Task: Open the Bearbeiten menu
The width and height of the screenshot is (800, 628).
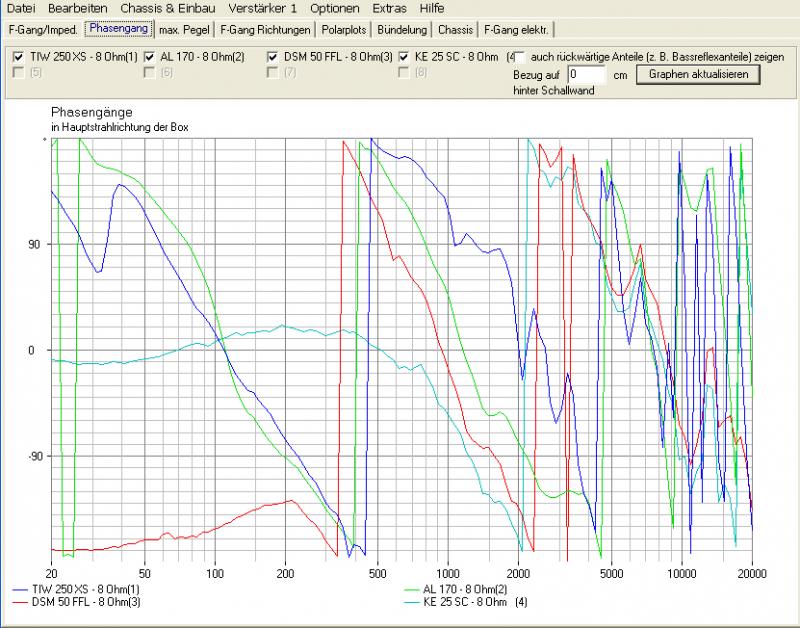Action: (77, 8)
